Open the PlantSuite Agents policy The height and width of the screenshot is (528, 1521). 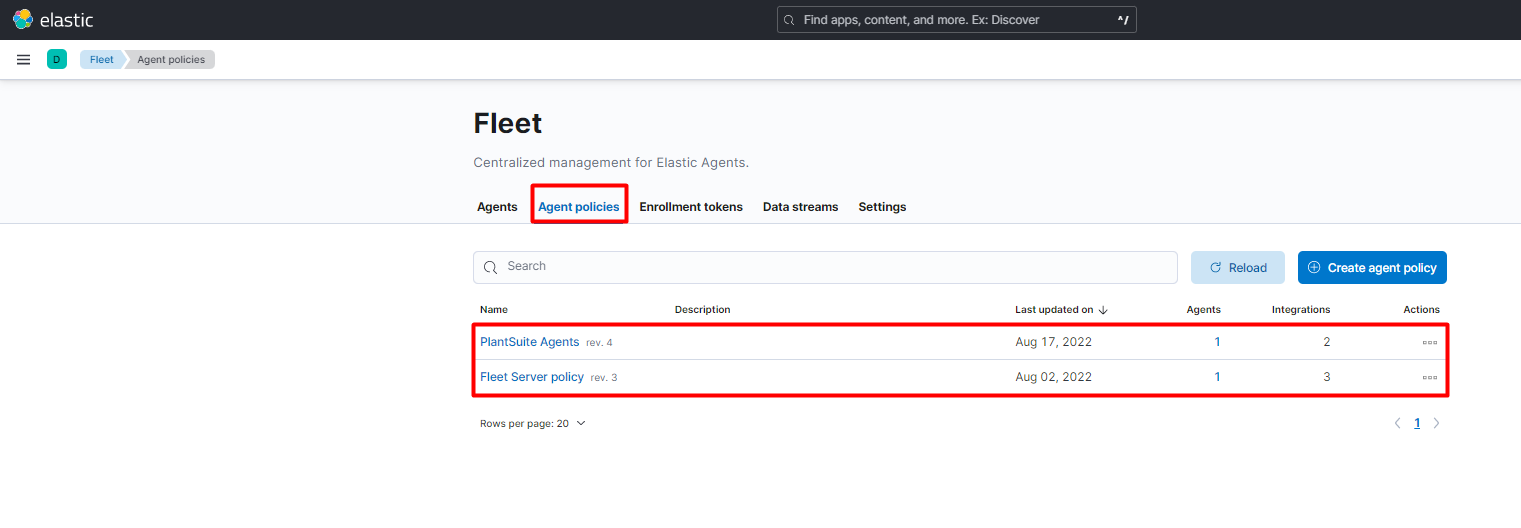529,342
